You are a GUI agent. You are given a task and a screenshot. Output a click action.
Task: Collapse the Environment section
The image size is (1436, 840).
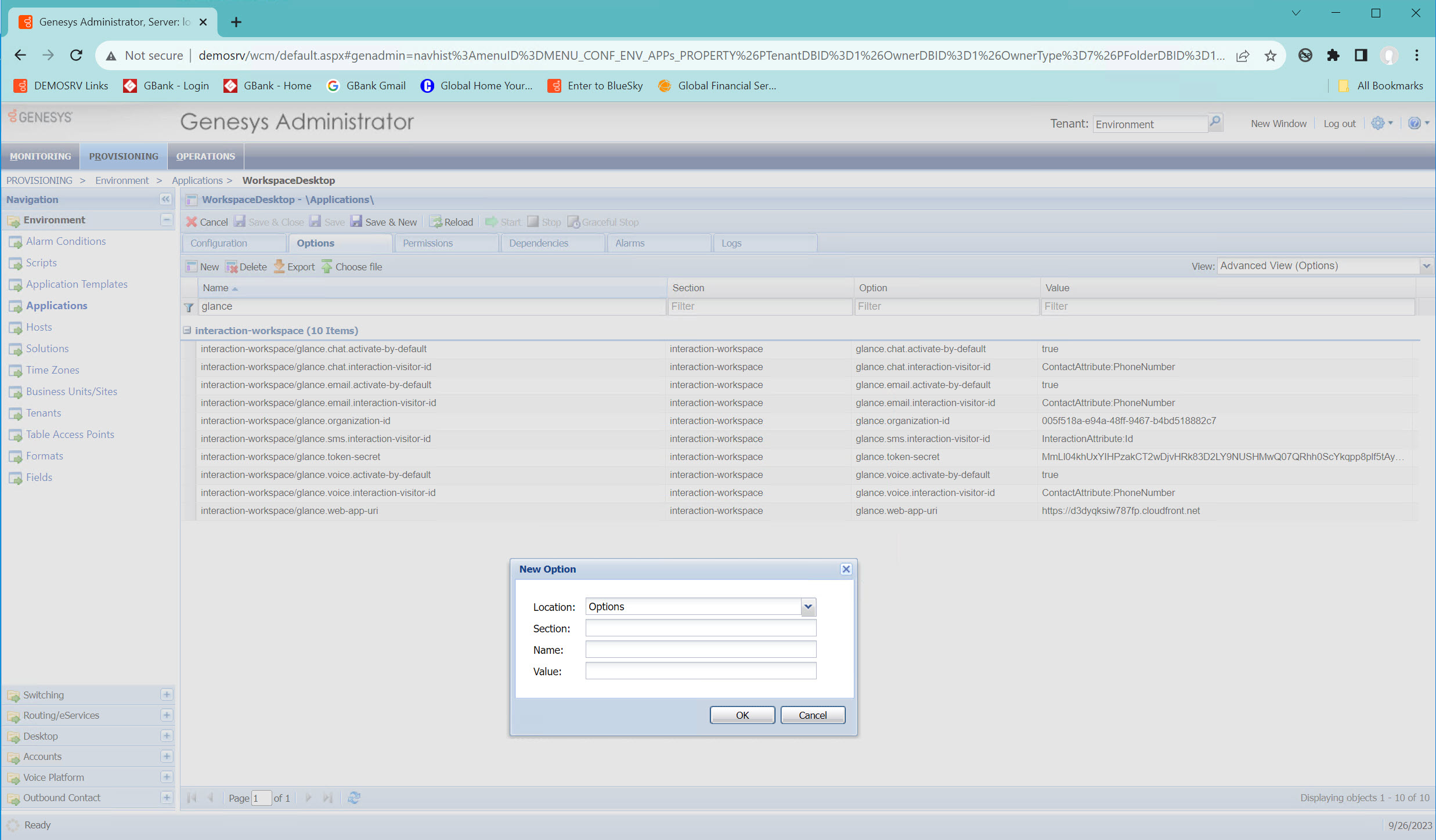tap(167, 220)
